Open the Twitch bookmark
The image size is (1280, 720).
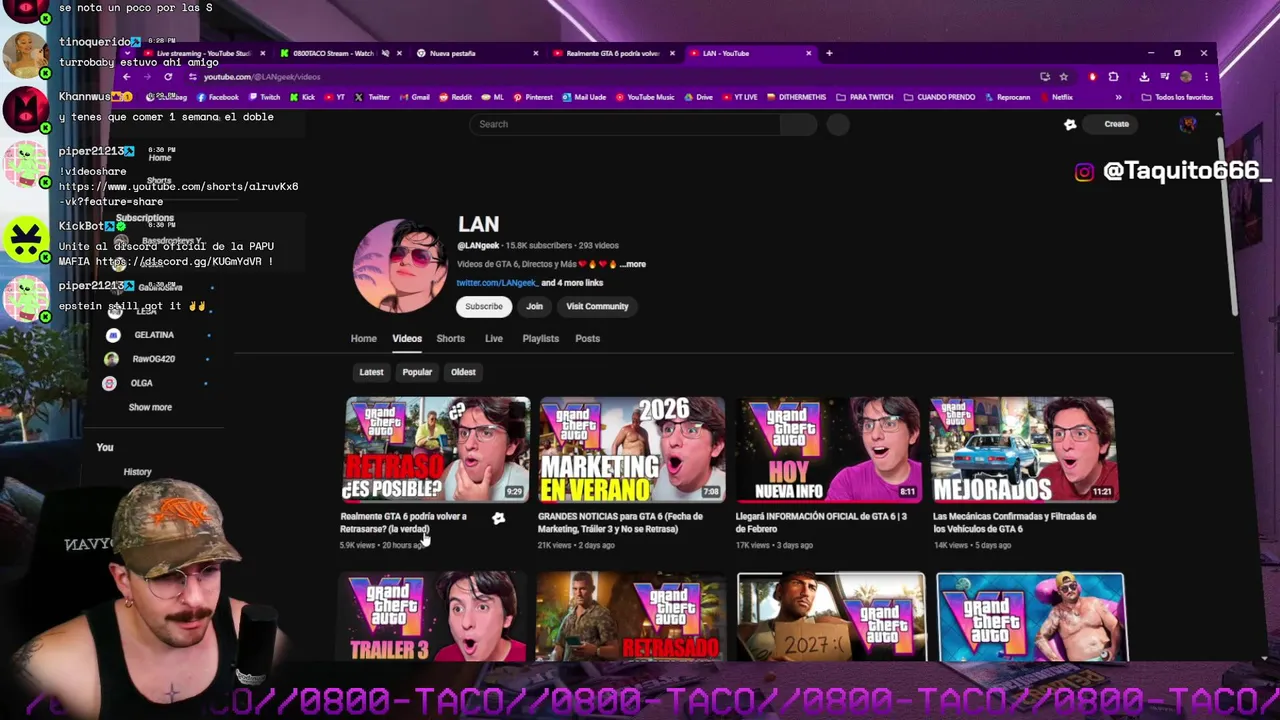[x=264, y=97]
